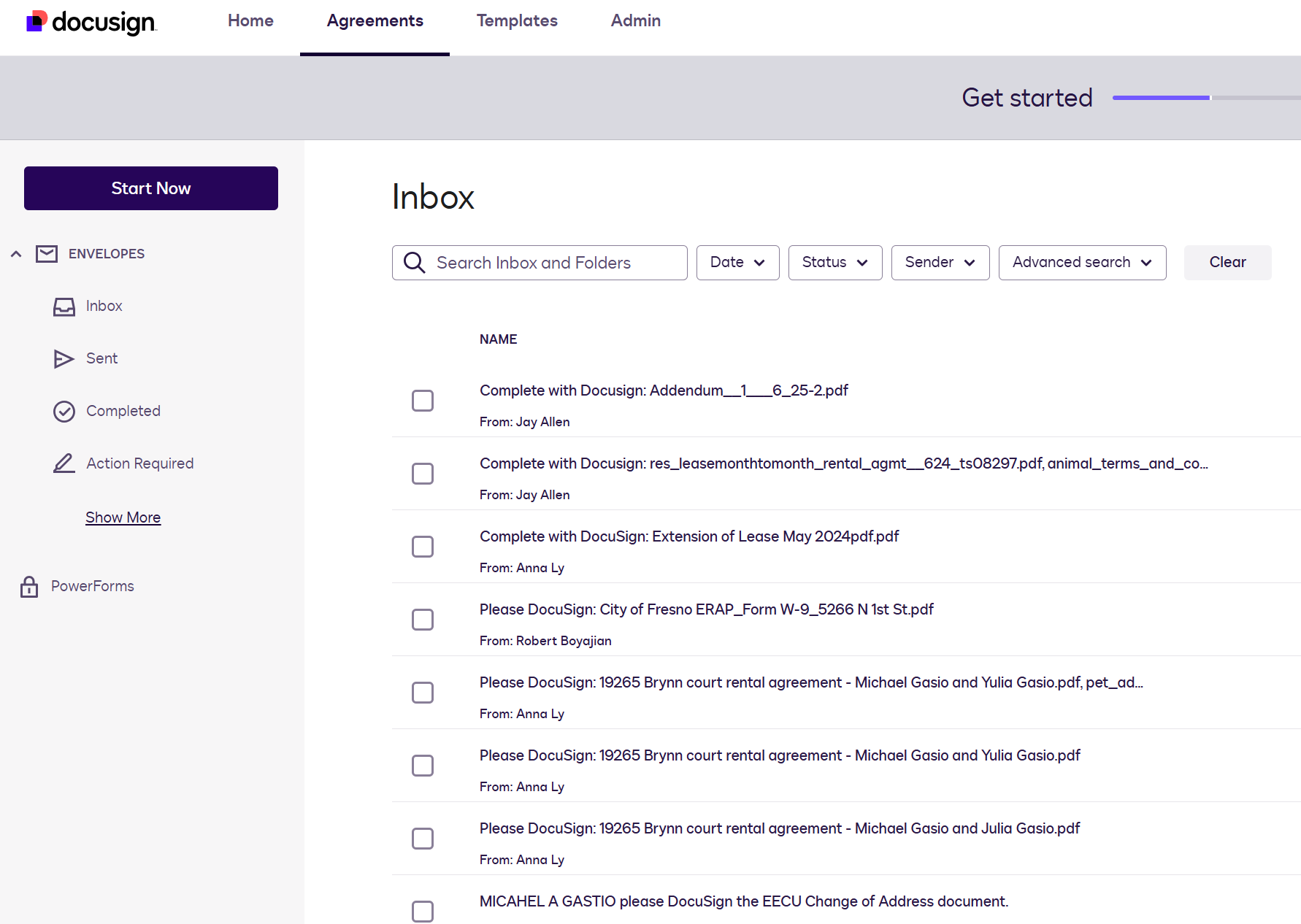The image size is (1301, 924).
Task: Click the Get started progress bar
Action: [x=1205, y=98]
